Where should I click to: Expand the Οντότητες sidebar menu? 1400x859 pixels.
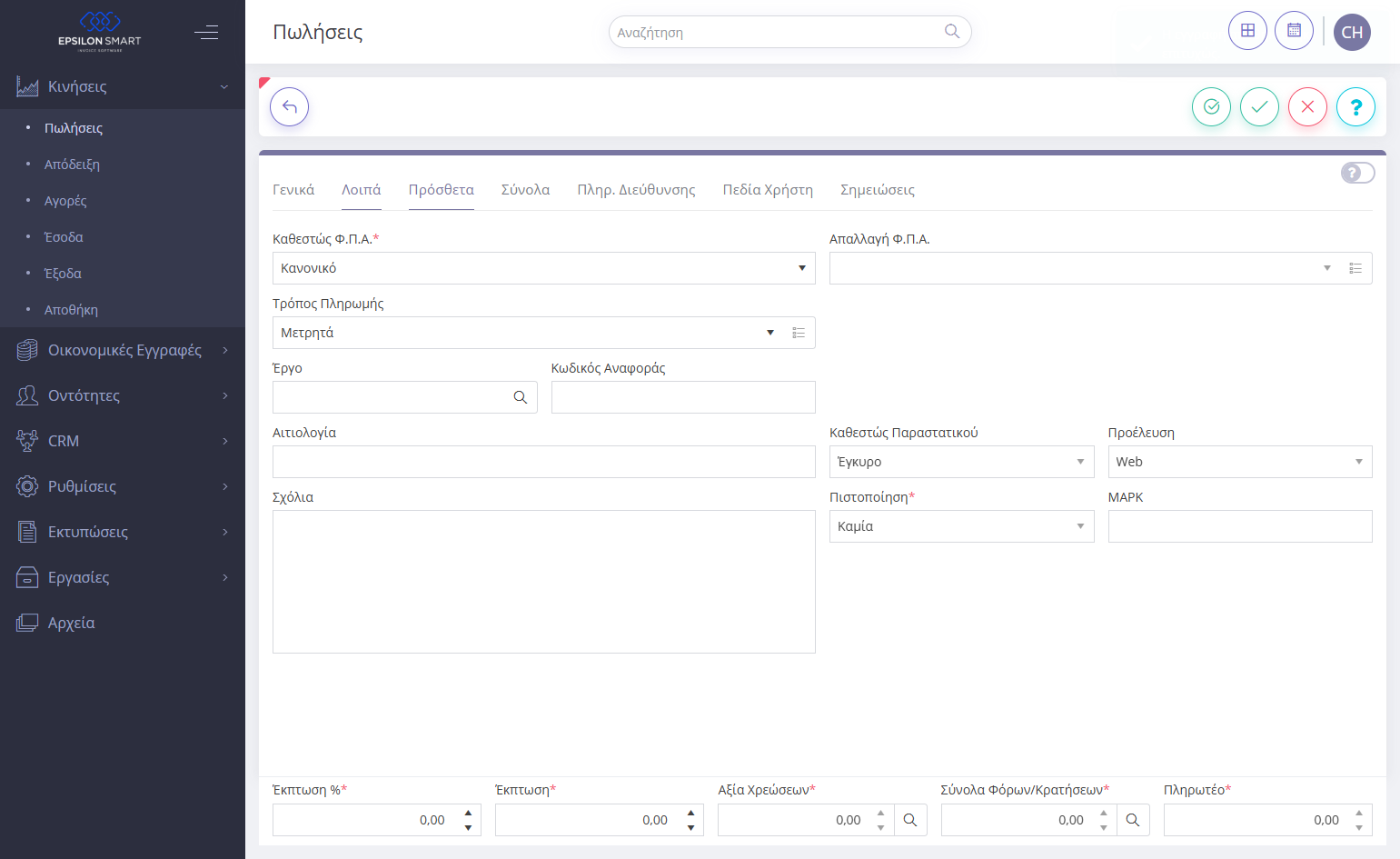click(123, 395)
